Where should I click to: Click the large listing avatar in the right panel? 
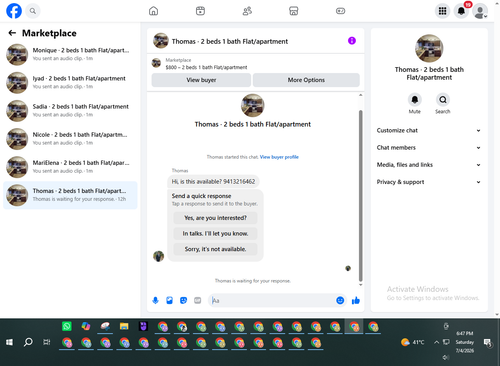pos(429,48)
